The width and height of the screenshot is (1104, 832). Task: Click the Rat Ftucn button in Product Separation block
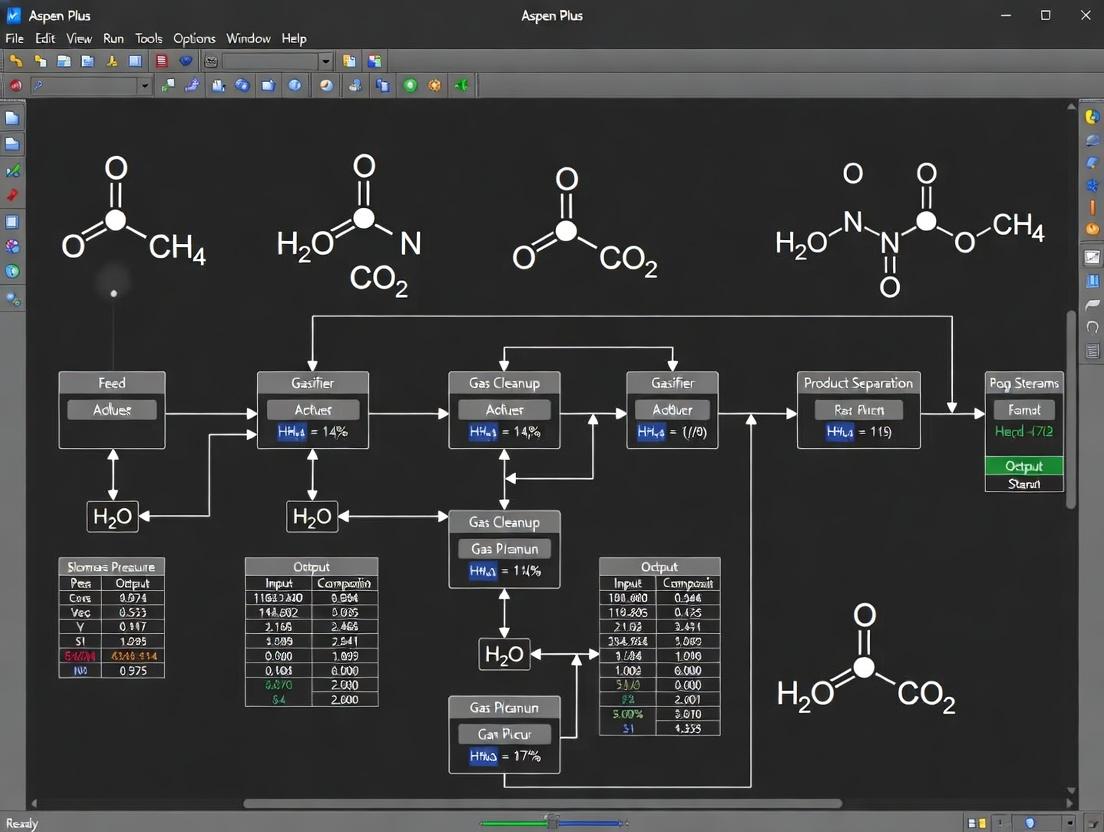(858, 410)
